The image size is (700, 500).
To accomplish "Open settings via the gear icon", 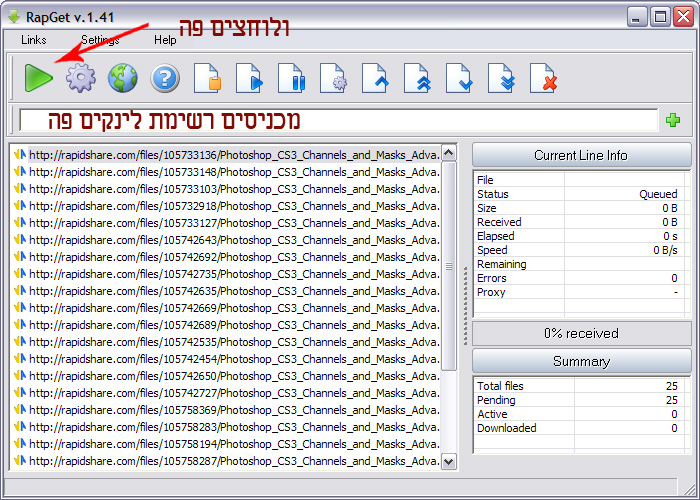I will (81, 78).
